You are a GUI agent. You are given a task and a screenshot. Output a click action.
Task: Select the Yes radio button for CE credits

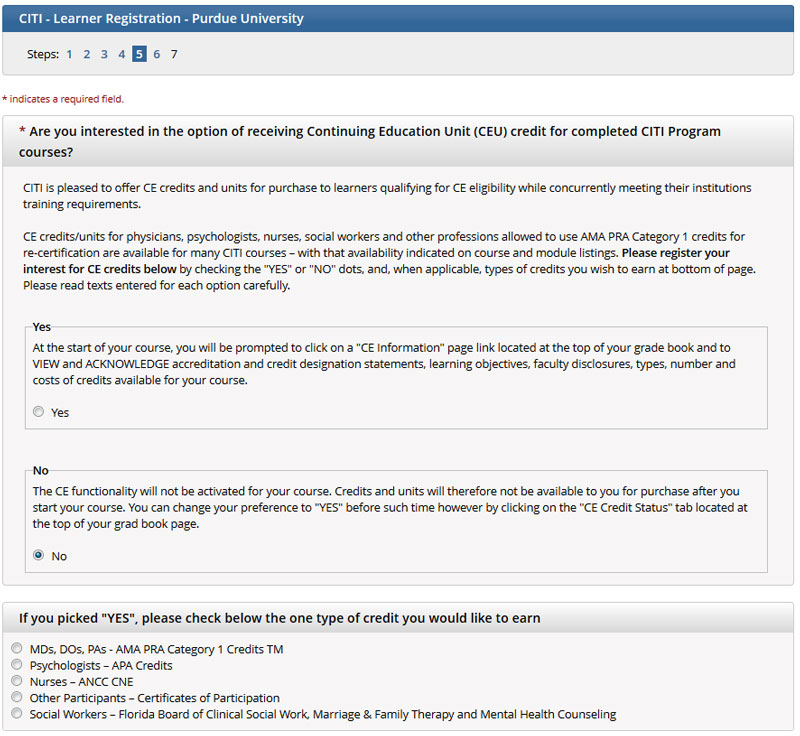coord(38,411)
